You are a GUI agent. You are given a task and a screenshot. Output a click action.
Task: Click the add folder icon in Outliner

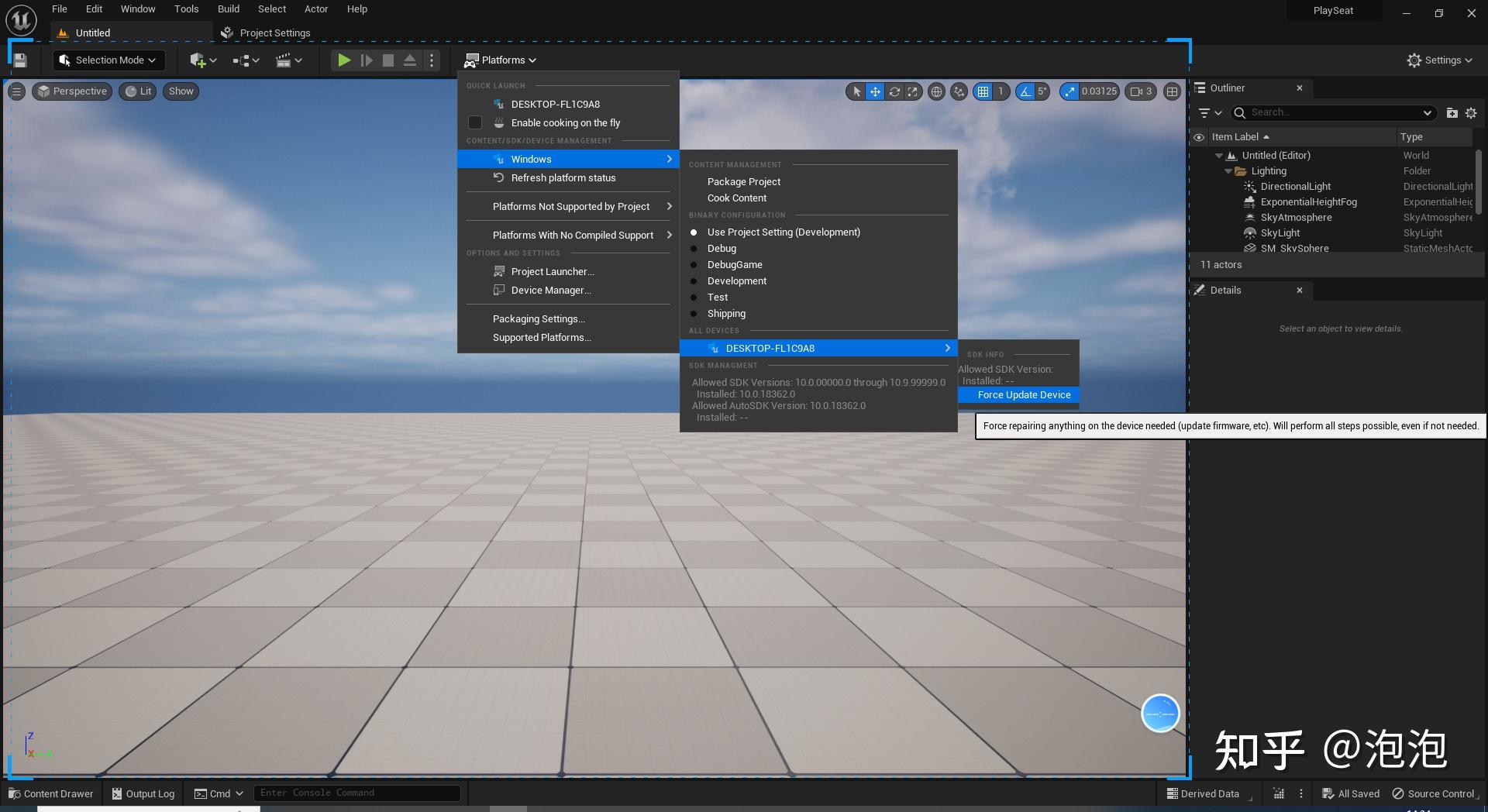tap(1452, 113)
